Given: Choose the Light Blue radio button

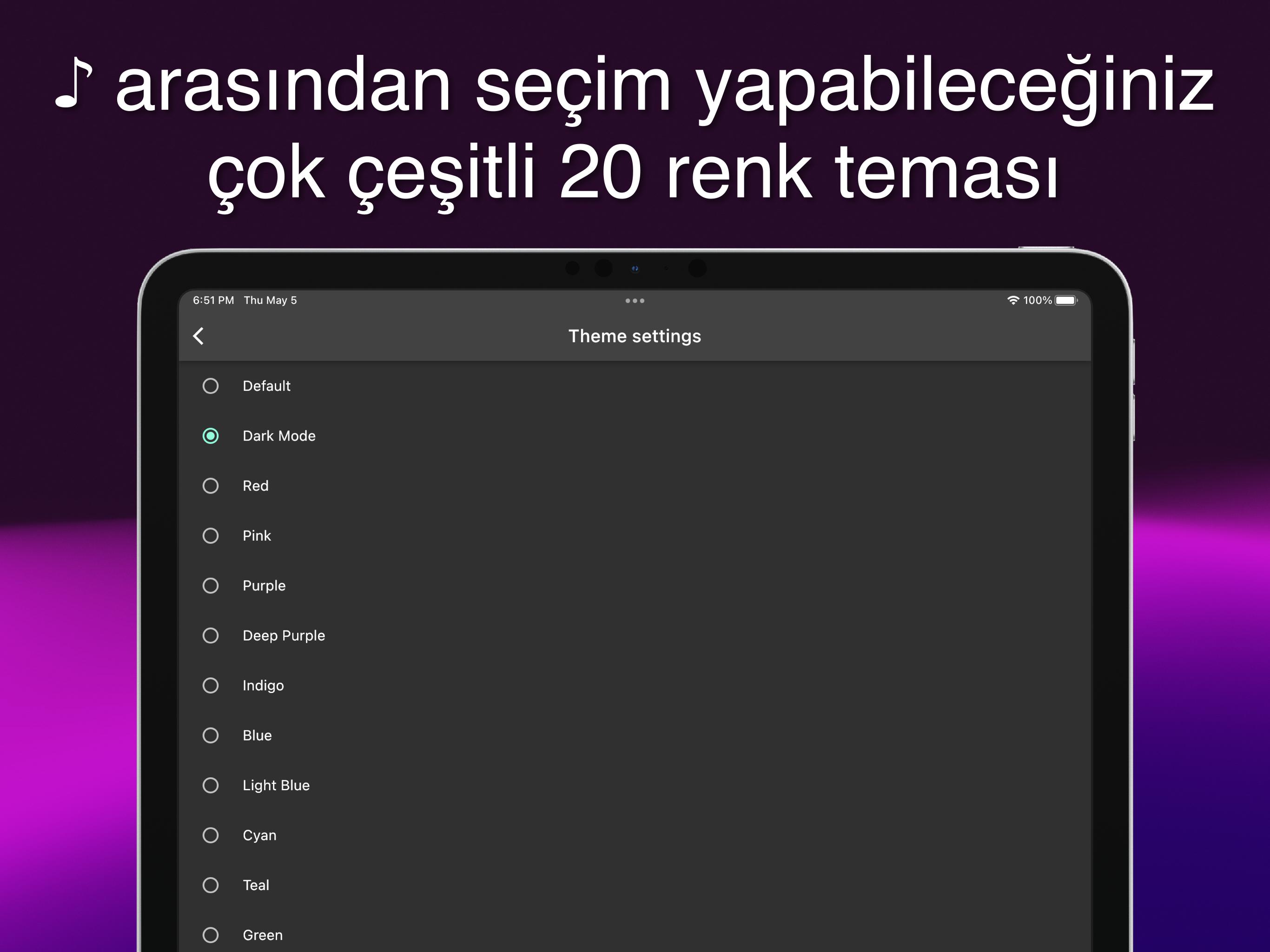Looking at the screenshot, I should (211, 786).
